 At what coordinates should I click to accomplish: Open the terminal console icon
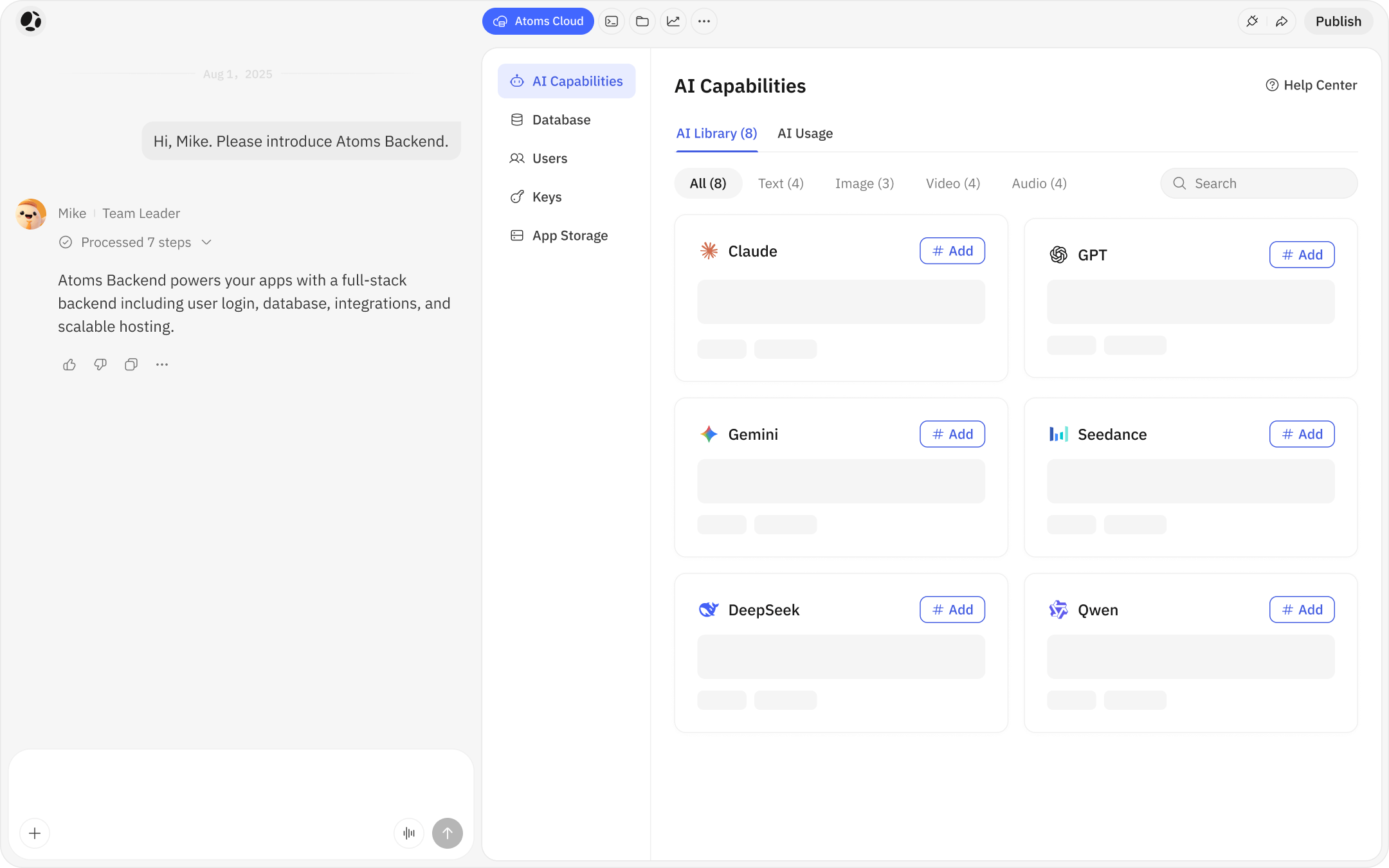pos(612,21)
